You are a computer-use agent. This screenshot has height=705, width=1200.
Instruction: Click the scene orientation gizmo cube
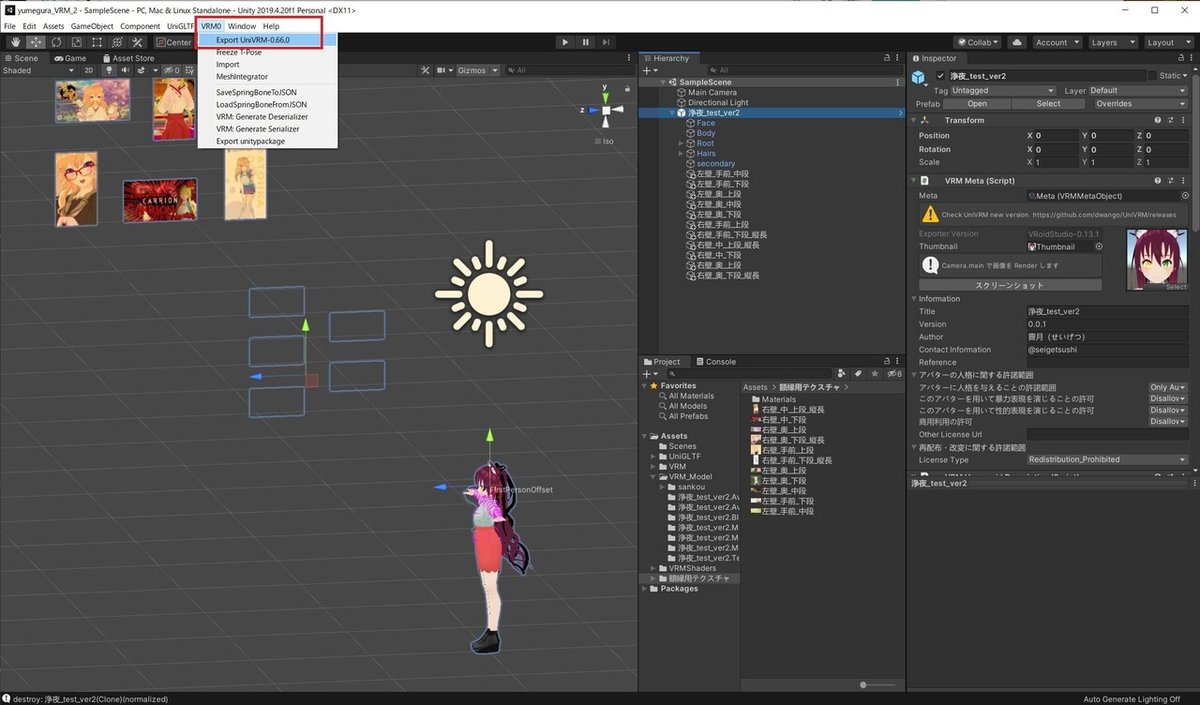[x=605, y=111]
